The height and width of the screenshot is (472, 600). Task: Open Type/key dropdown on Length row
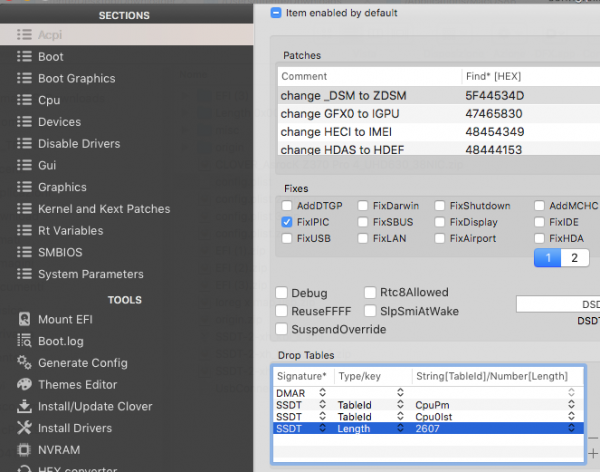click(x=400, y=428)
